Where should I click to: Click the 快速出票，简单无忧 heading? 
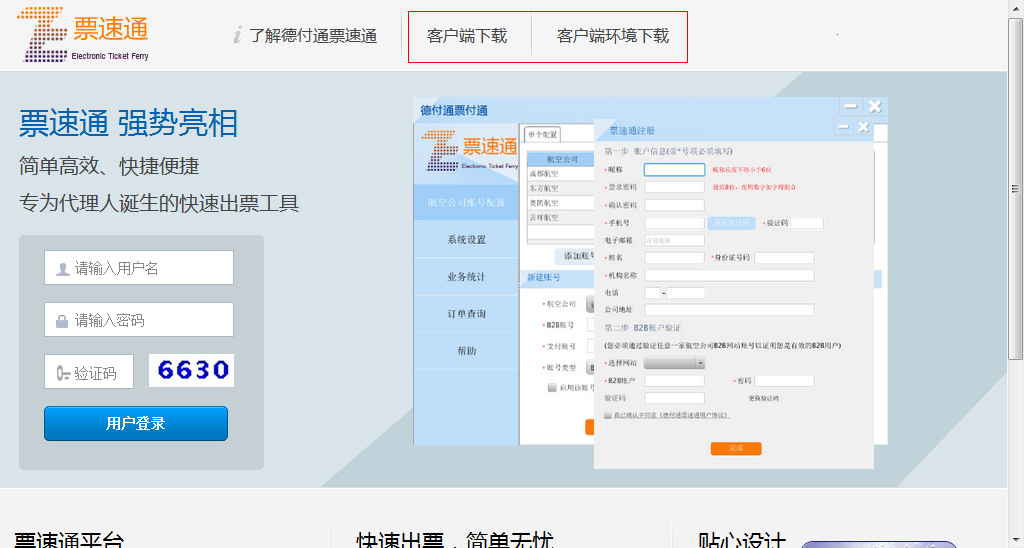pos(455,541)
